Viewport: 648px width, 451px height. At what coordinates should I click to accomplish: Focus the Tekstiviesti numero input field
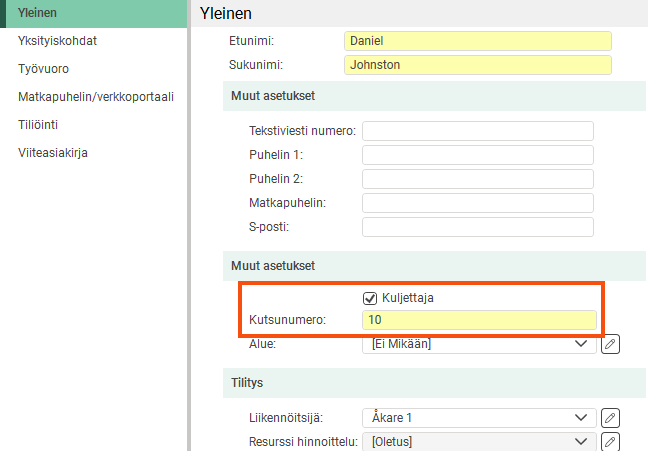(477, 131)
